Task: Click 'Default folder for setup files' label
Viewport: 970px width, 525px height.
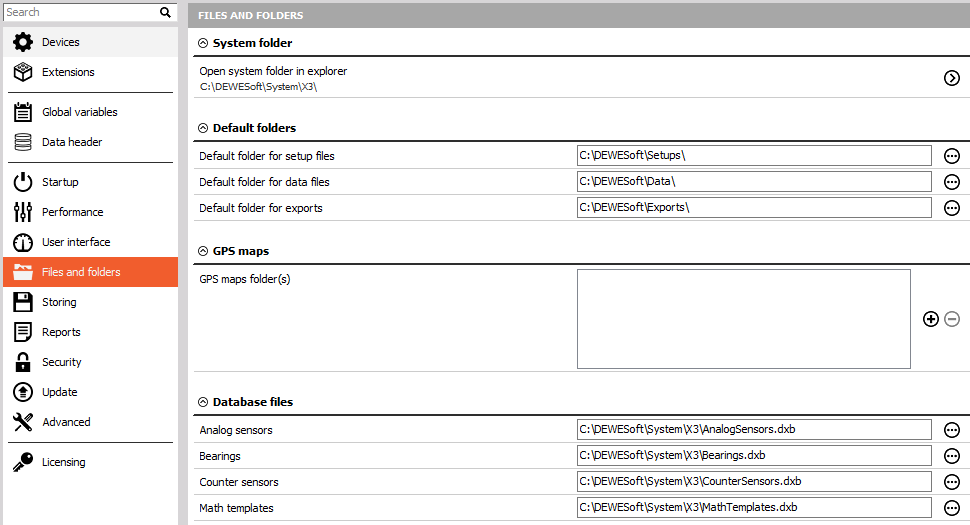Action: [267, 156]
